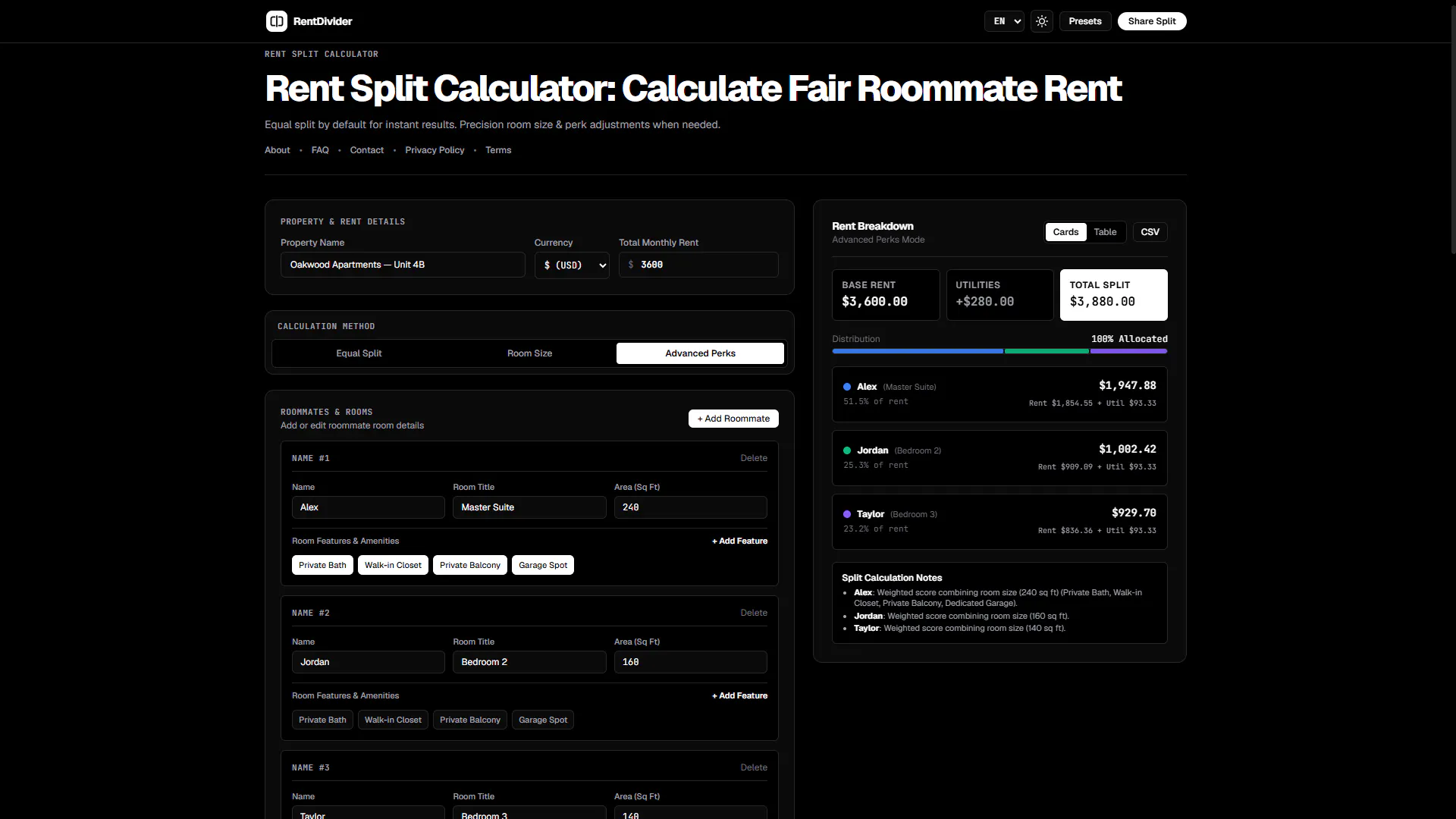1456x819 pixels.
Task: Click Jordan's green color dot
Action: point(847,450)
